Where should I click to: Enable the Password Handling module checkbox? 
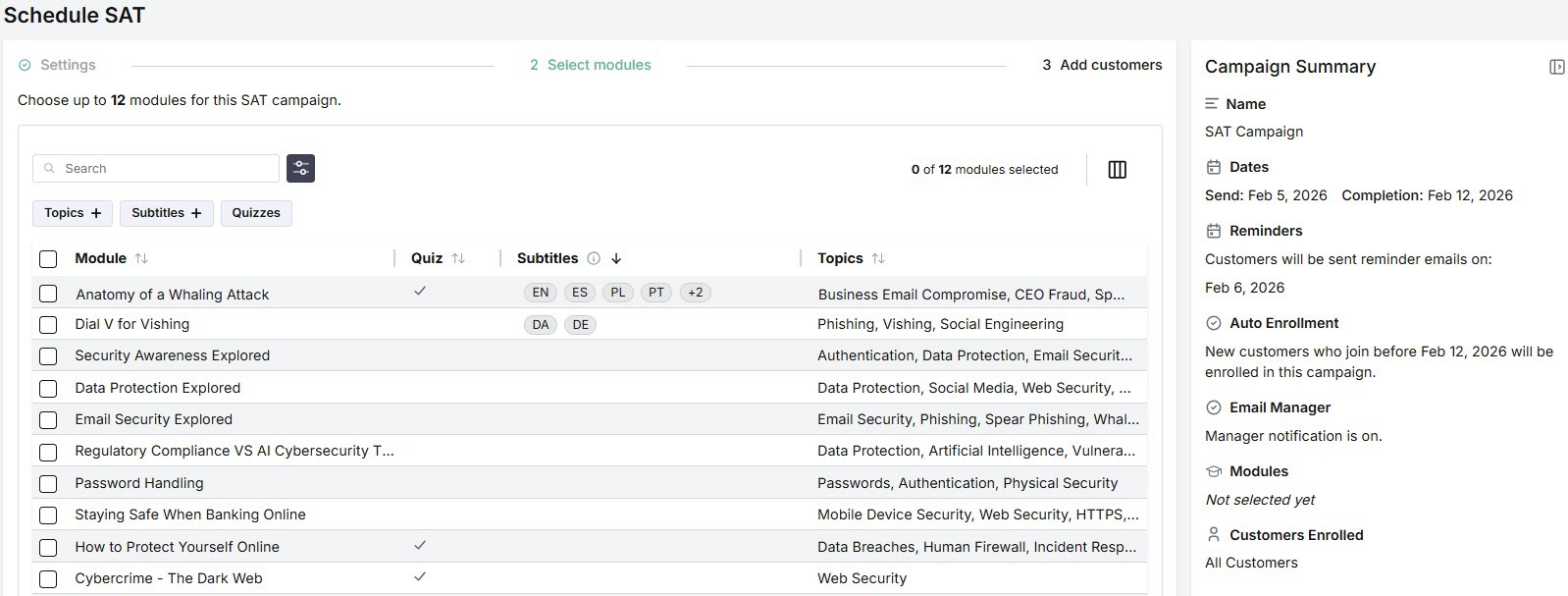[48, 483]
